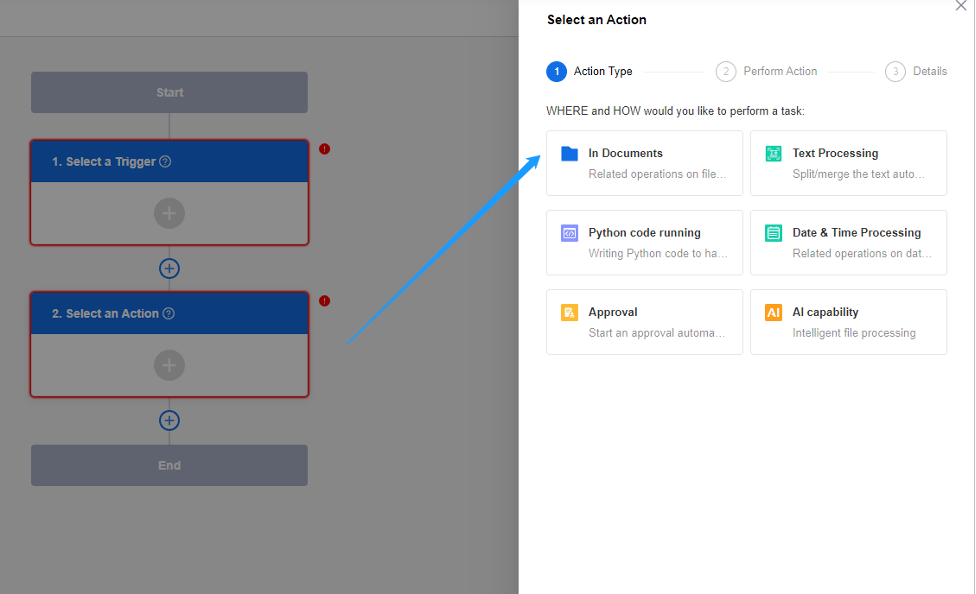
Task: Go to step 2 Perform Action
Action: [726, 72]
